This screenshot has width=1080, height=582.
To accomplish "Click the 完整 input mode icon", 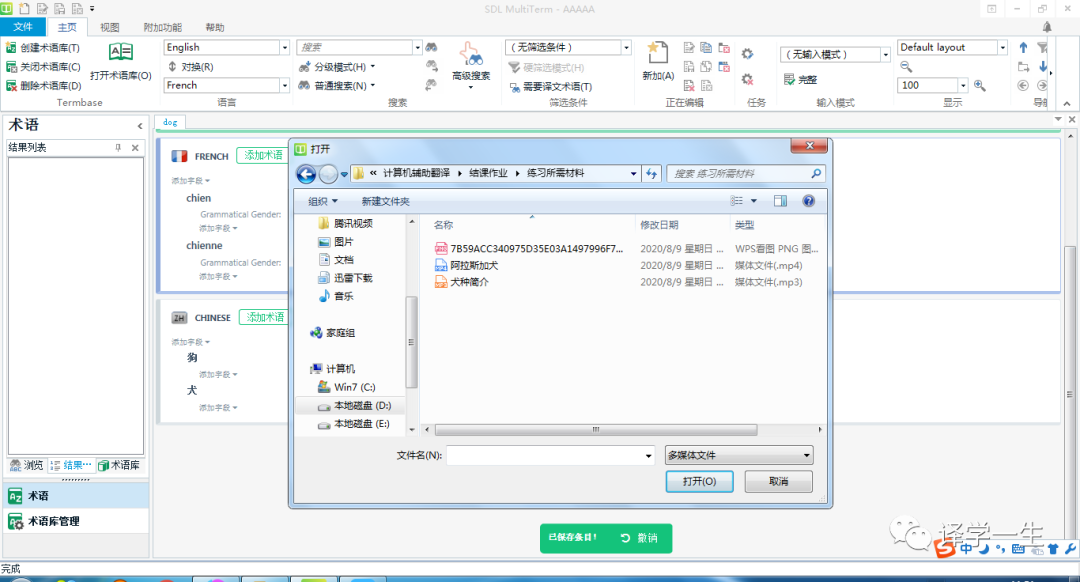I will click(789, 79).
